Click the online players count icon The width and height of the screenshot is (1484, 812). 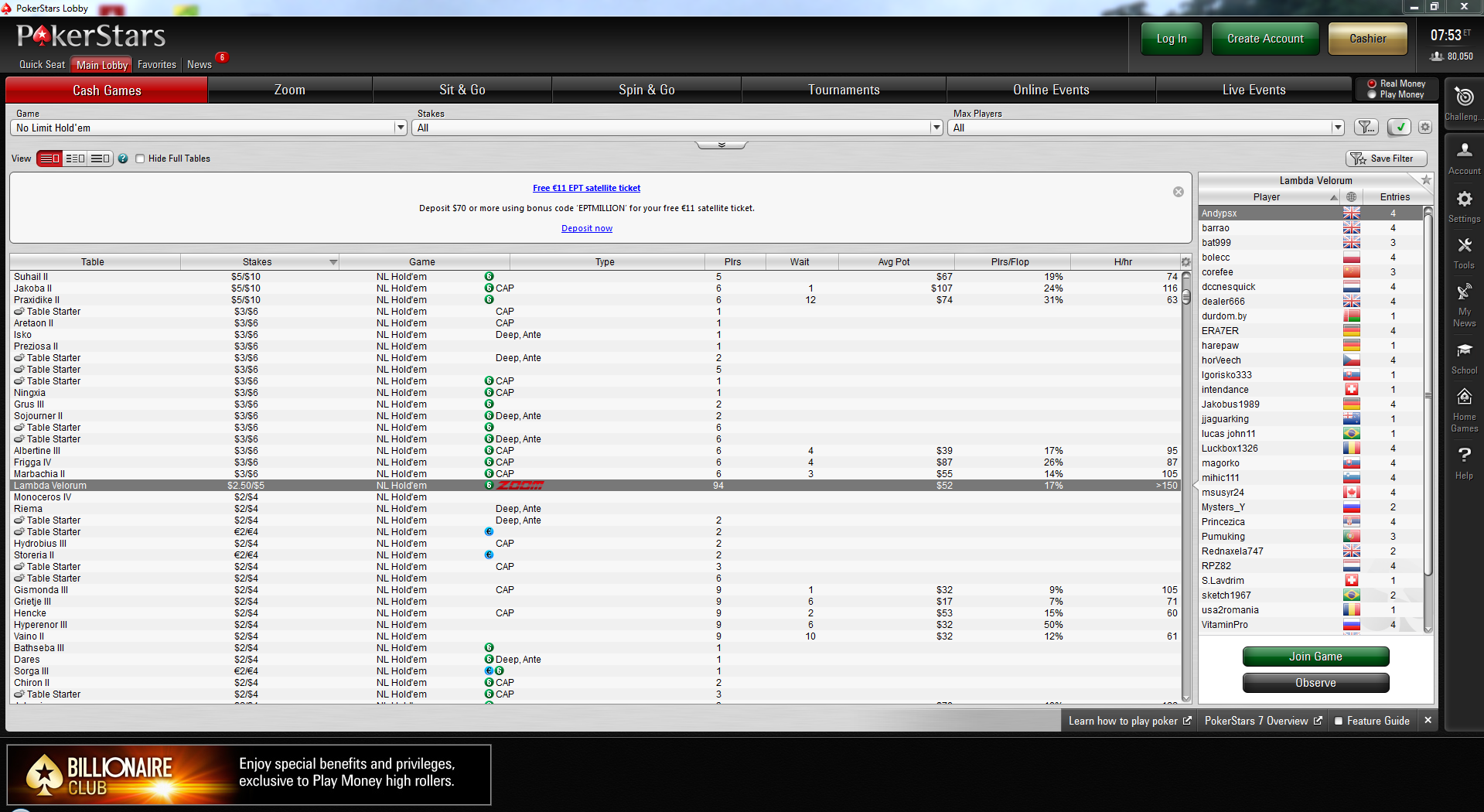[1437, 56]
